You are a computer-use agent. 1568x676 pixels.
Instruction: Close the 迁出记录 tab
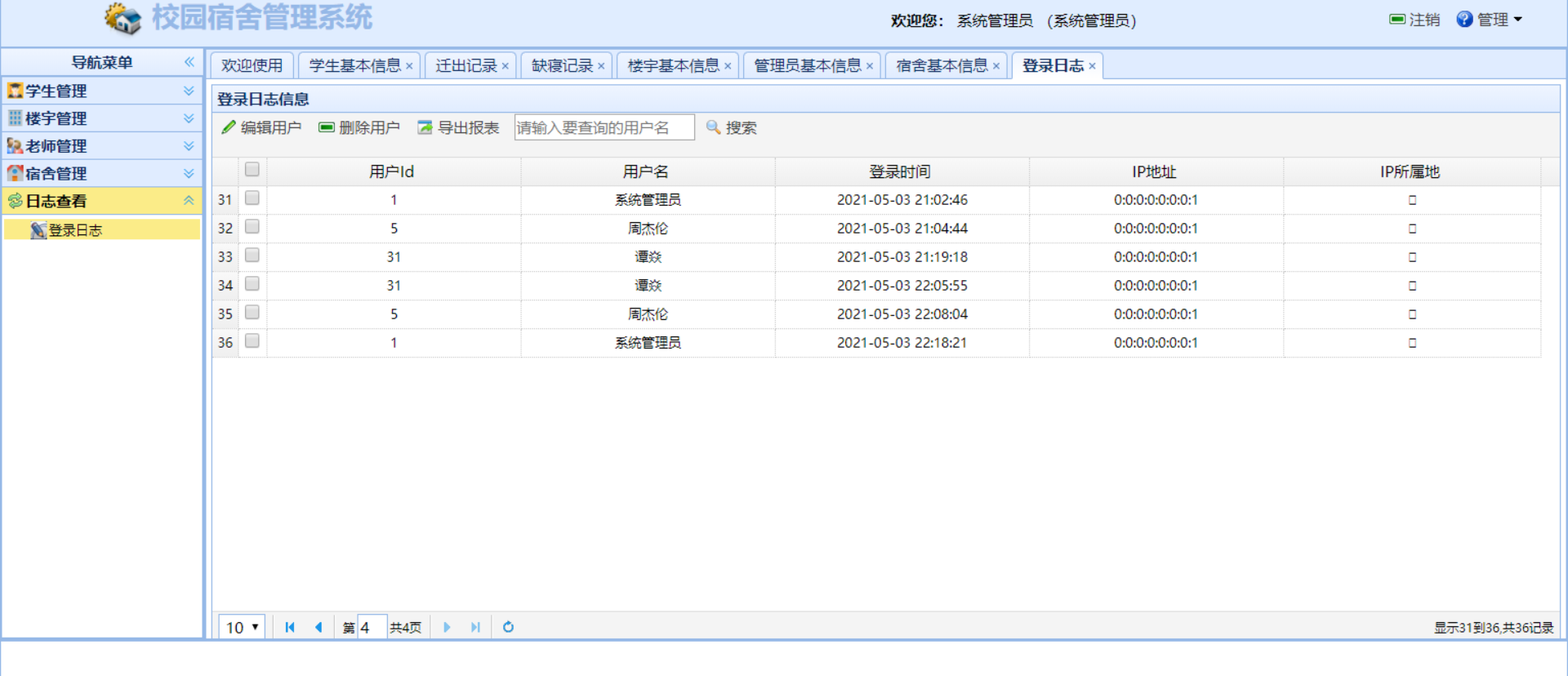(506, 66)
